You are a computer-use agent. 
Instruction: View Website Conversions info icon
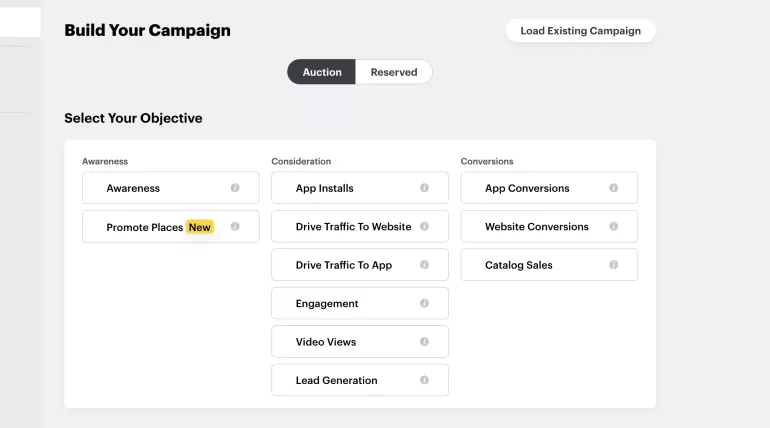pos(613,226)
